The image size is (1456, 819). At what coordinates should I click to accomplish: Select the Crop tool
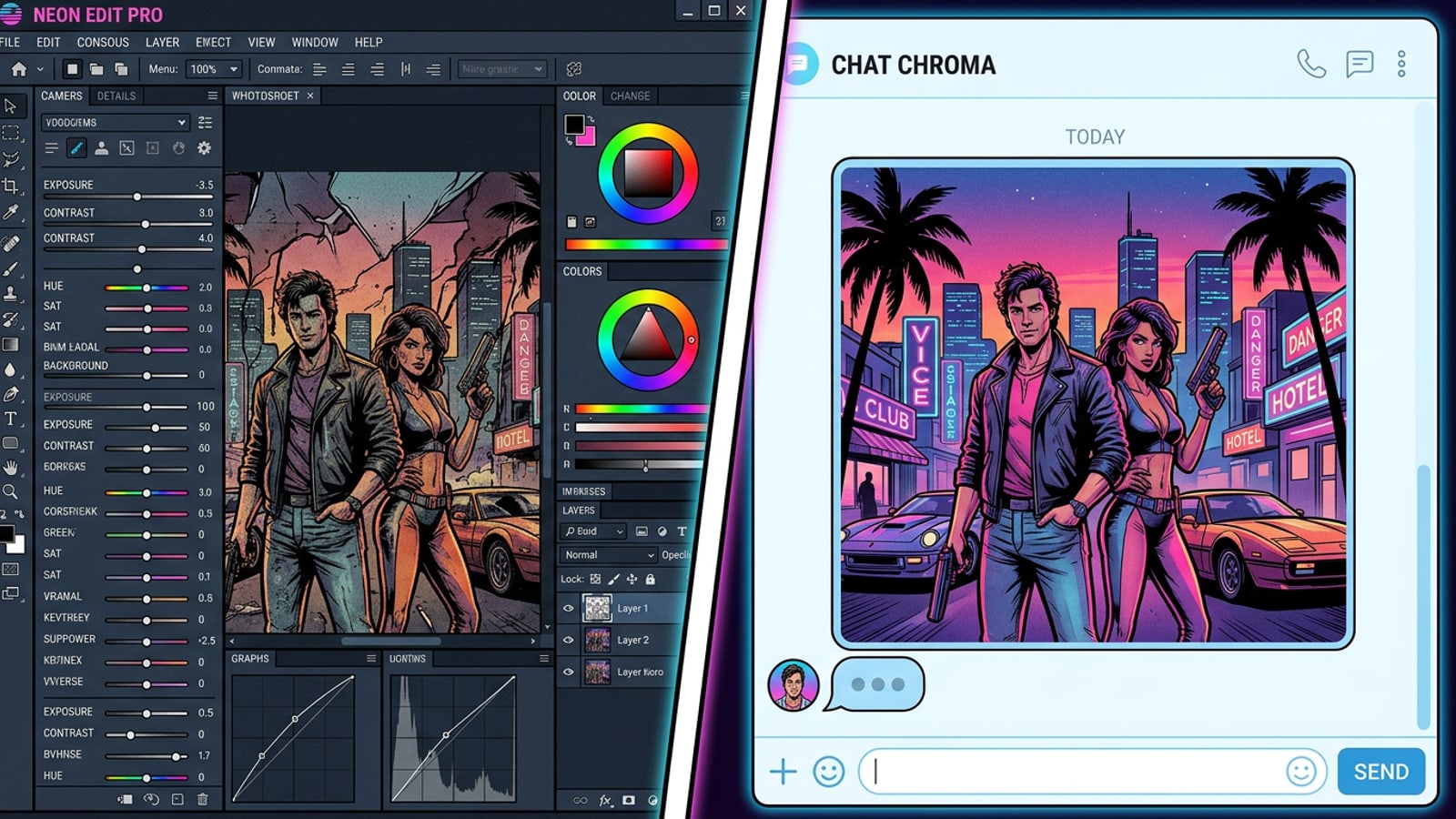coord(11,186)
